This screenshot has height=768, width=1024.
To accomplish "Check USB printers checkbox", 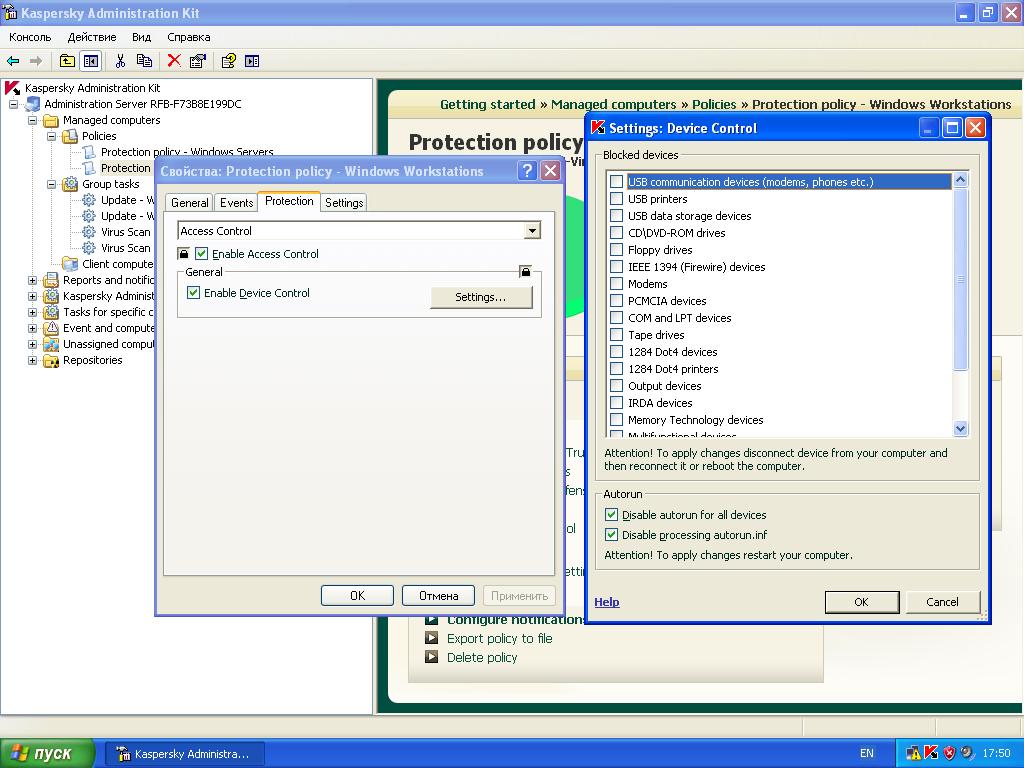I will [x=616, y=199].
